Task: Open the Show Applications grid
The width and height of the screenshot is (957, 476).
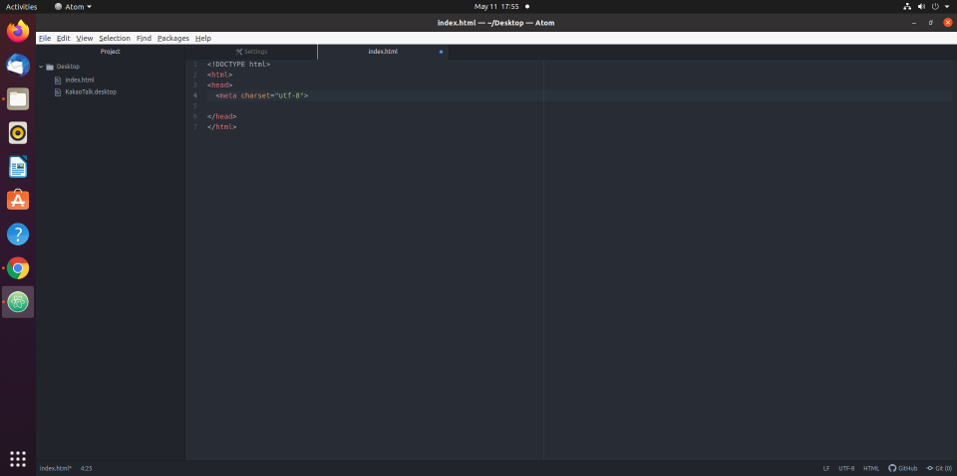Action: 18,458
